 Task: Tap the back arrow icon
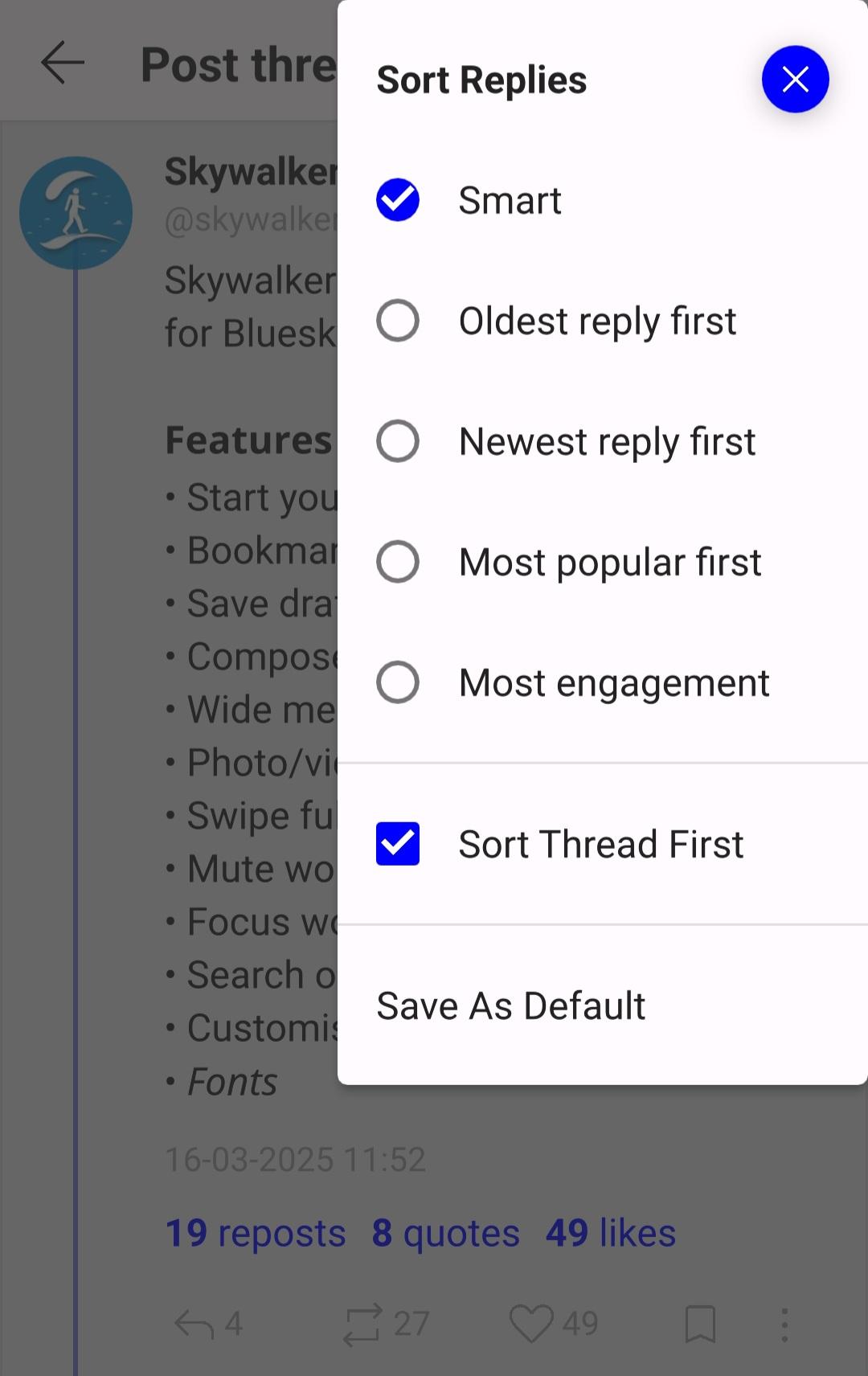pos(63,63)
